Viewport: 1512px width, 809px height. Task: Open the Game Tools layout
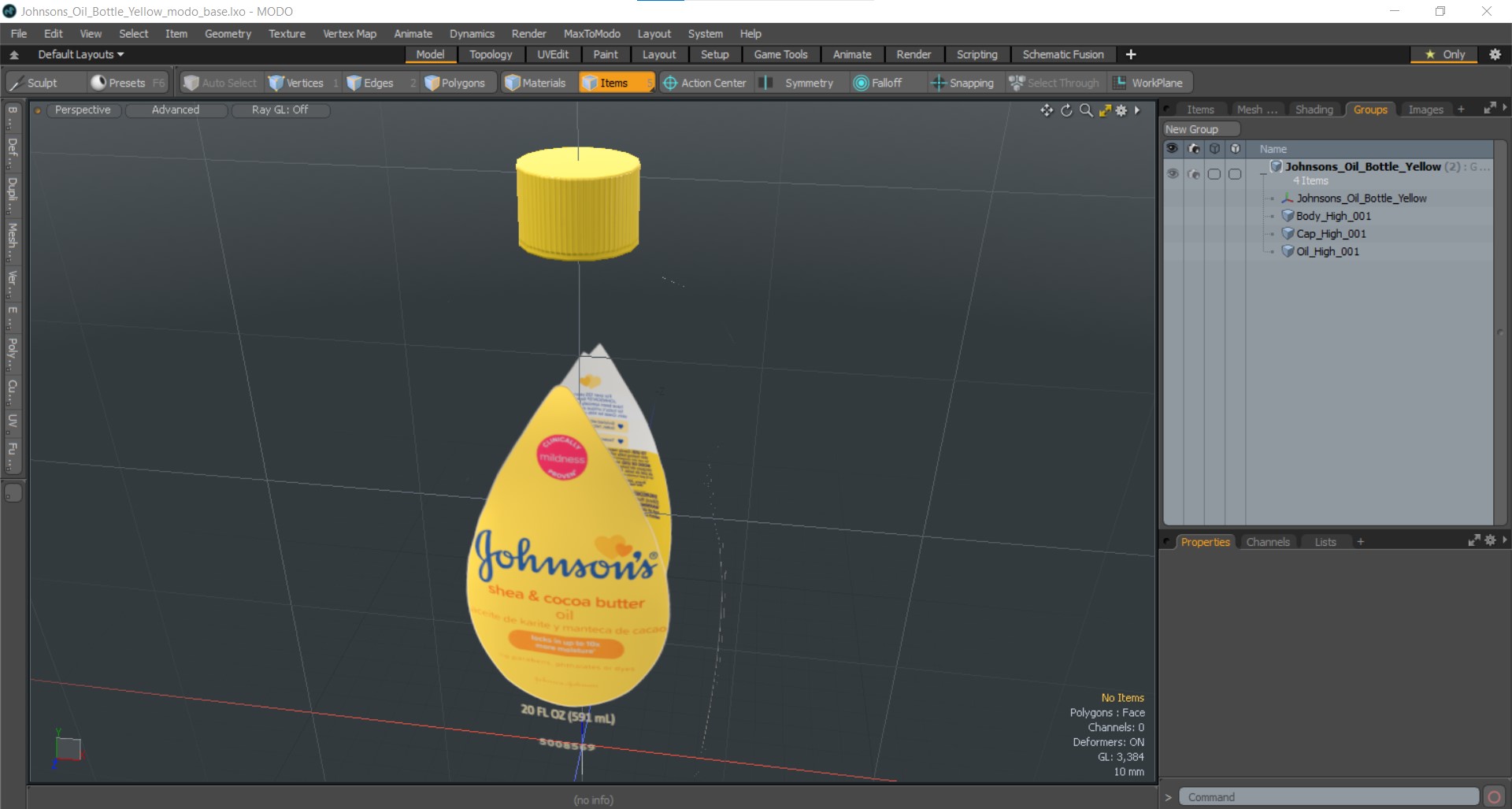point(780,54)
